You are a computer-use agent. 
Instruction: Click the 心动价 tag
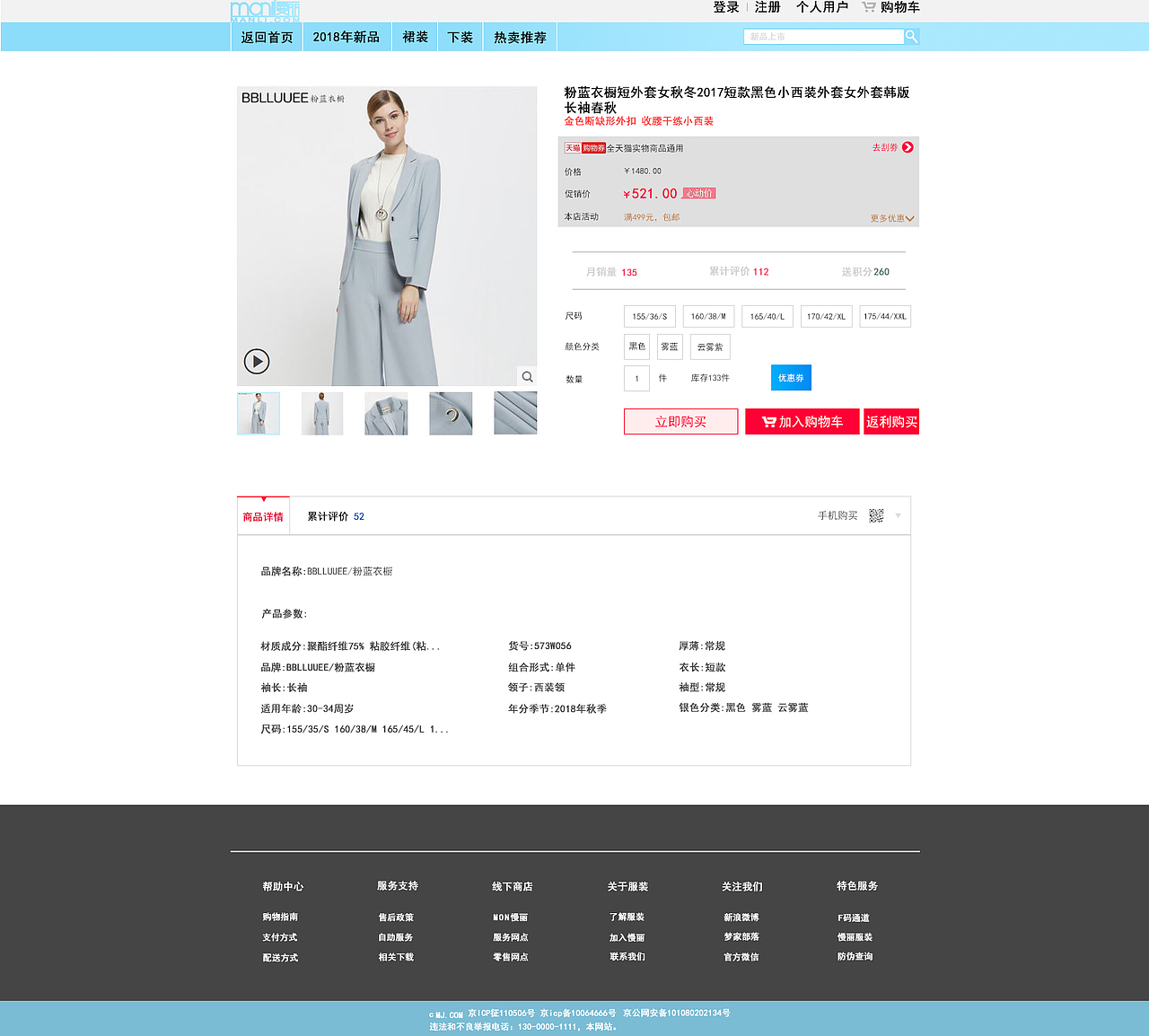(699, 193)
